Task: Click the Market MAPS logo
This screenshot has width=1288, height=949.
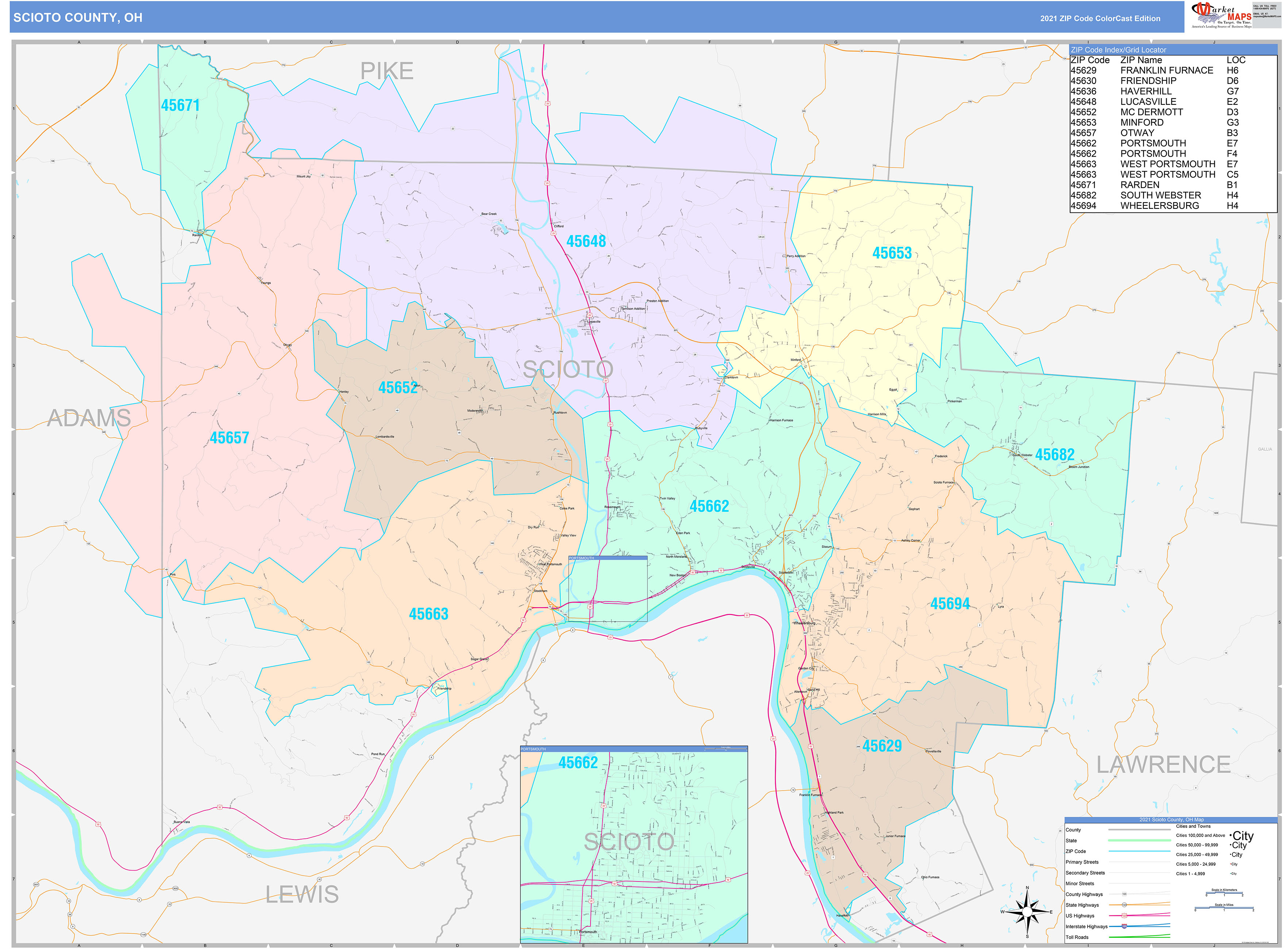Action: coord(1221,15)
